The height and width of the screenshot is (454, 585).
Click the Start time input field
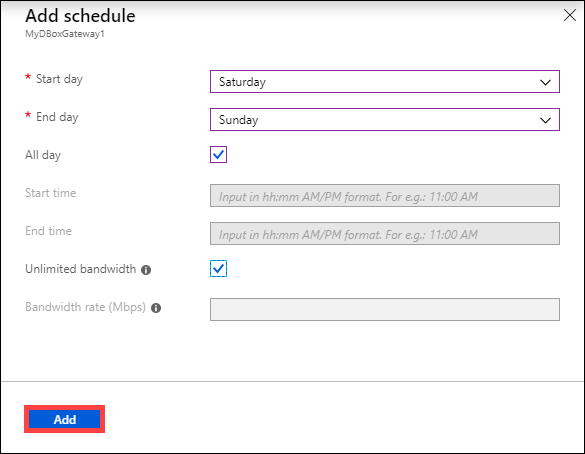385,195
